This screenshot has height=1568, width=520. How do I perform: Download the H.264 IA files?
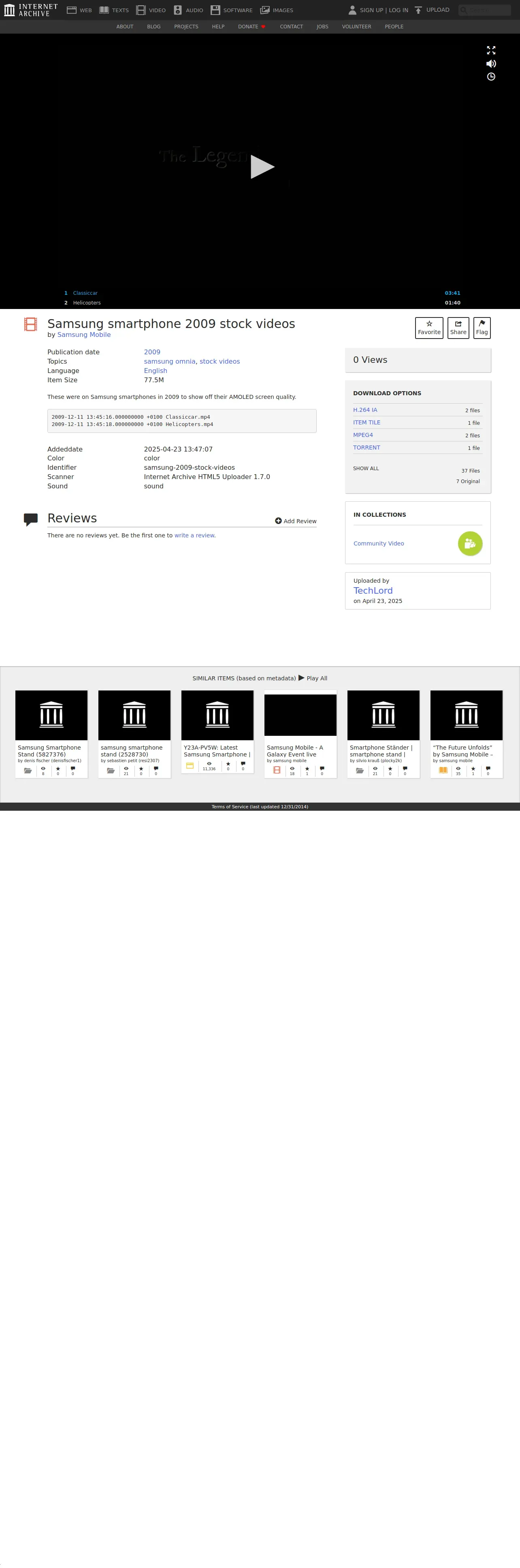tap(365, 410)
